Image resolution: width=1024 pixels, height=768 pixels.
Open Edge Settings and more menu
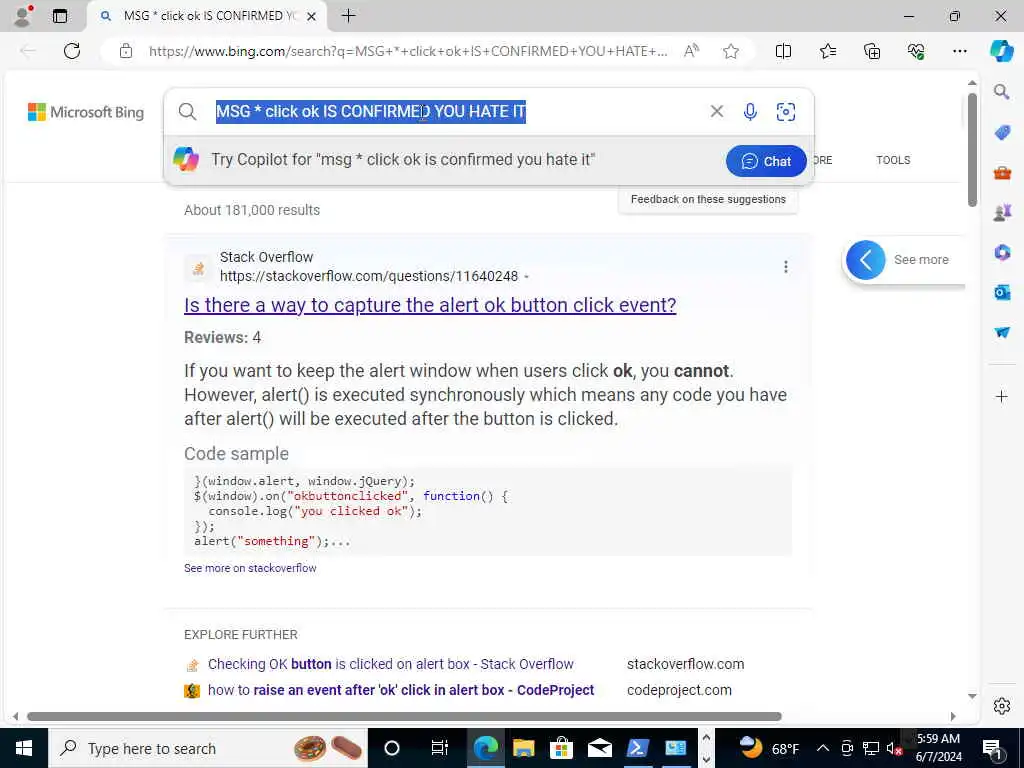click(x=959, y=51)
